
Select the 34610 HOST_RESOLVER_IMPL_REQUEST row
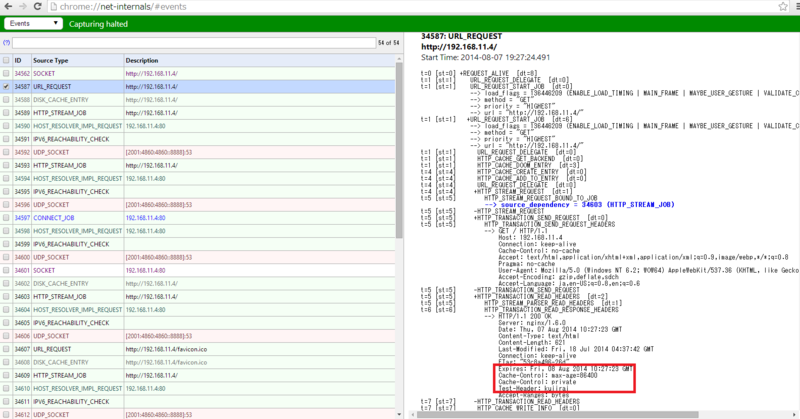(197, 388)
